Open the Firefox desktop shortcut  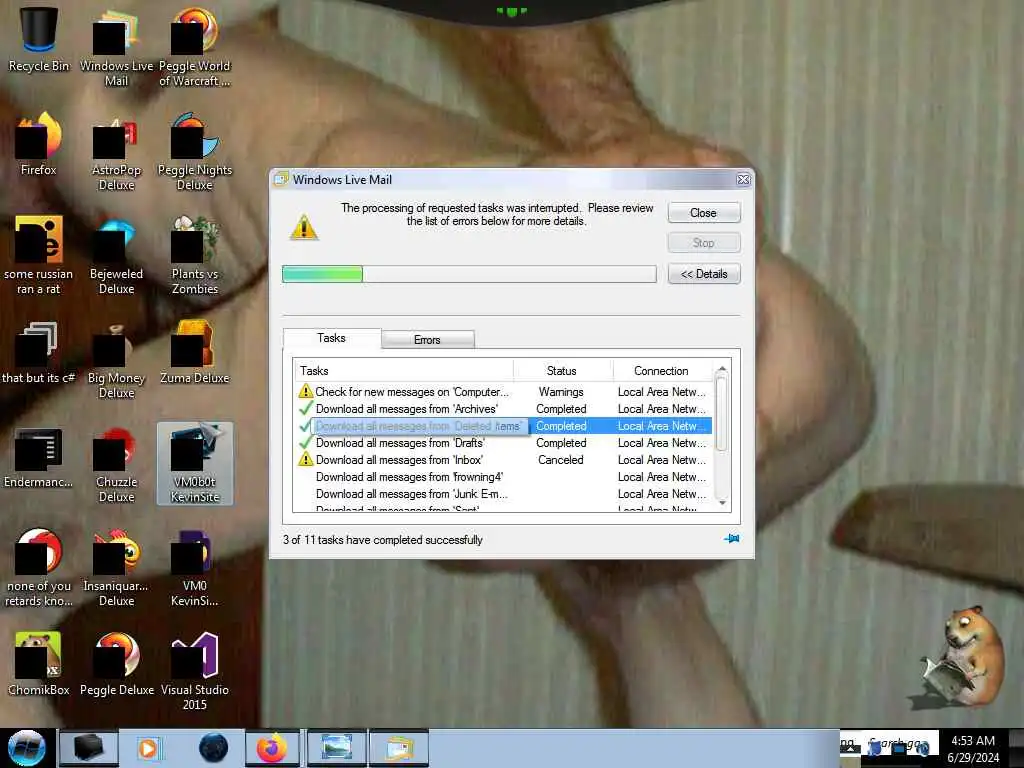tap(39, 144)
